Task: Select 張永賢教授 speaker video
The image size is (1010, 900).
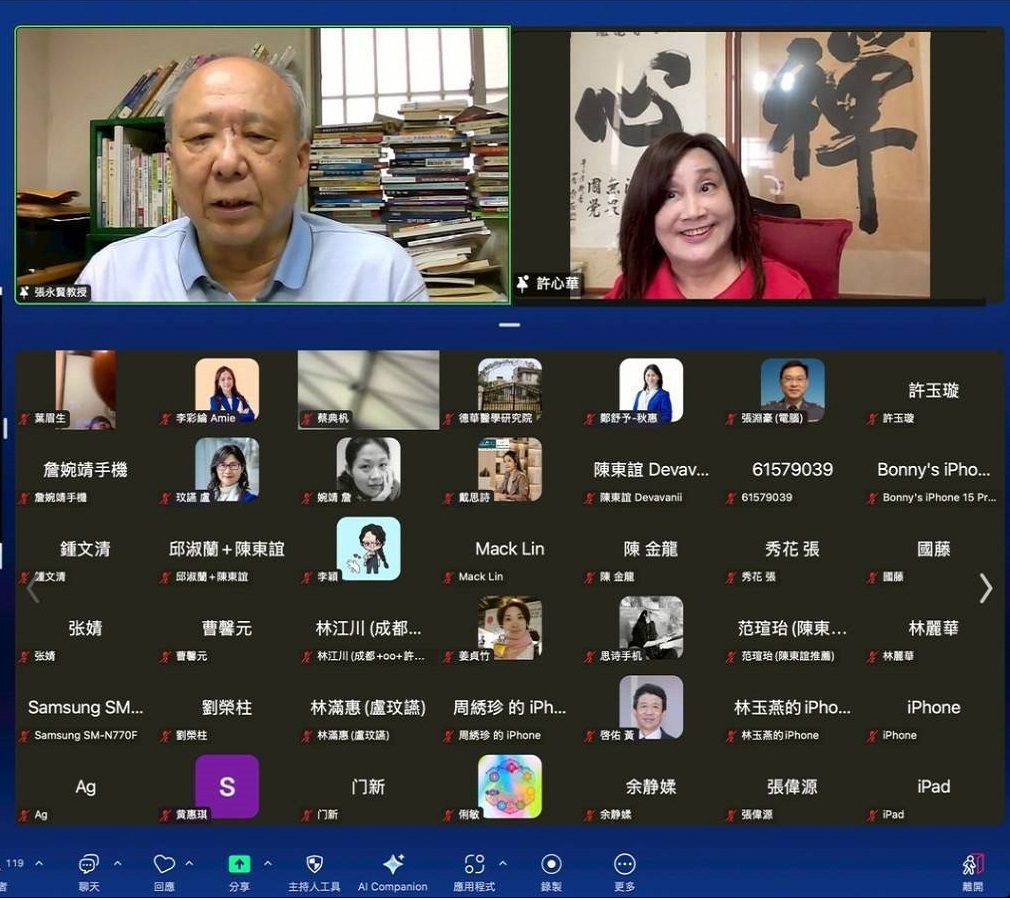Action: coord(262,165)
